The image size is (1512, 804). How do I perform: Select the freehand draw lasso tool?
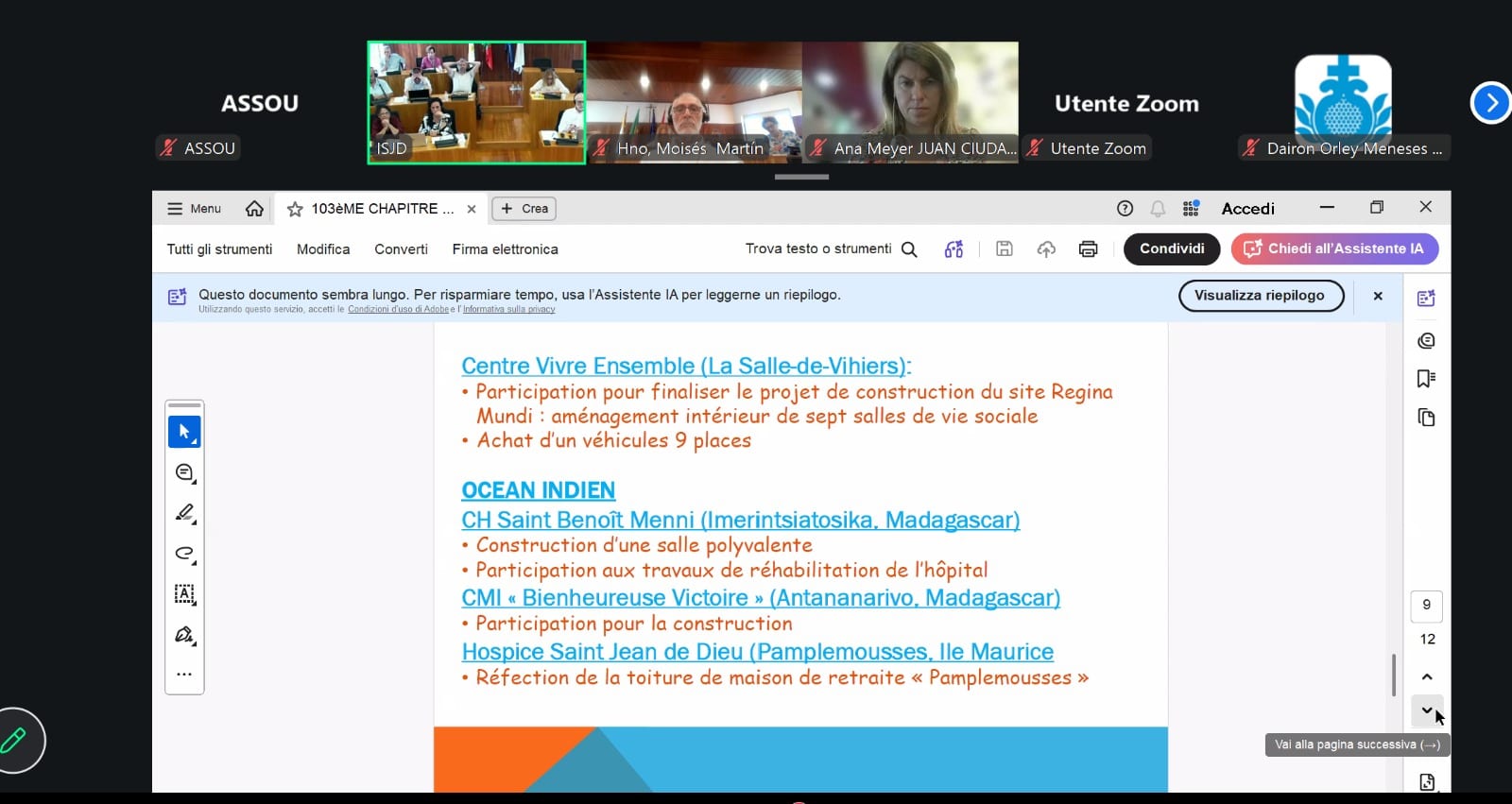click(184, 554)
